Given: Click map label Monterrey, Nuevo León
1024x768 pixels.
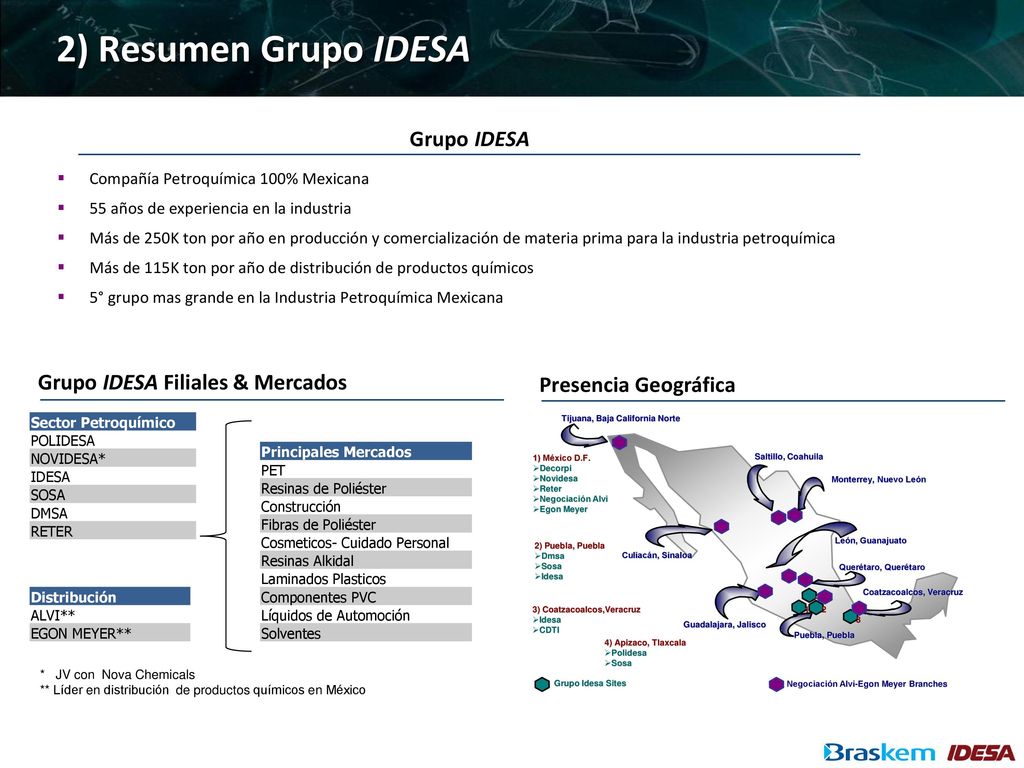Looking at the screenshot, I should coord(878,479).
